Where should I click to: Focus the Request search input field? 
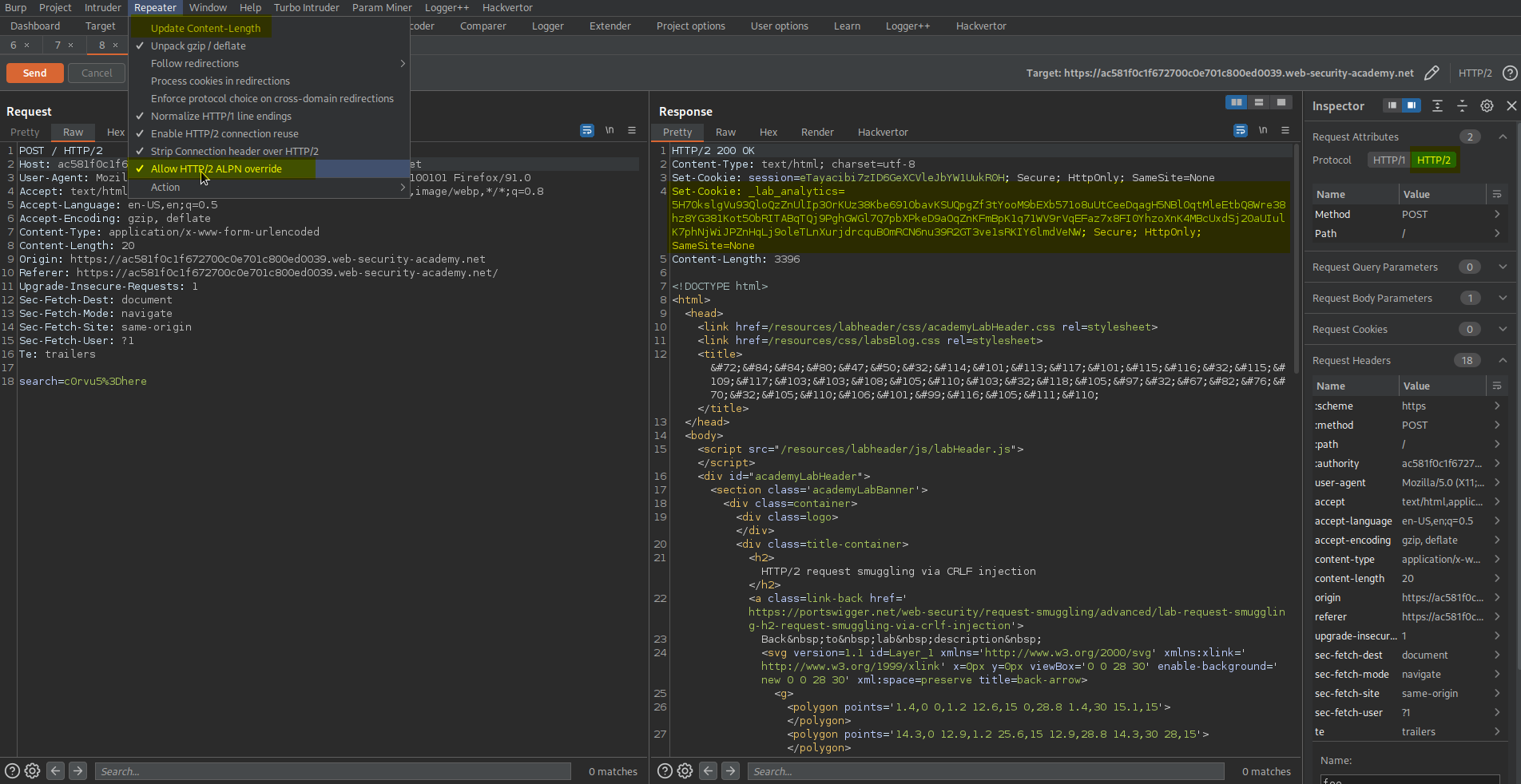333,771
